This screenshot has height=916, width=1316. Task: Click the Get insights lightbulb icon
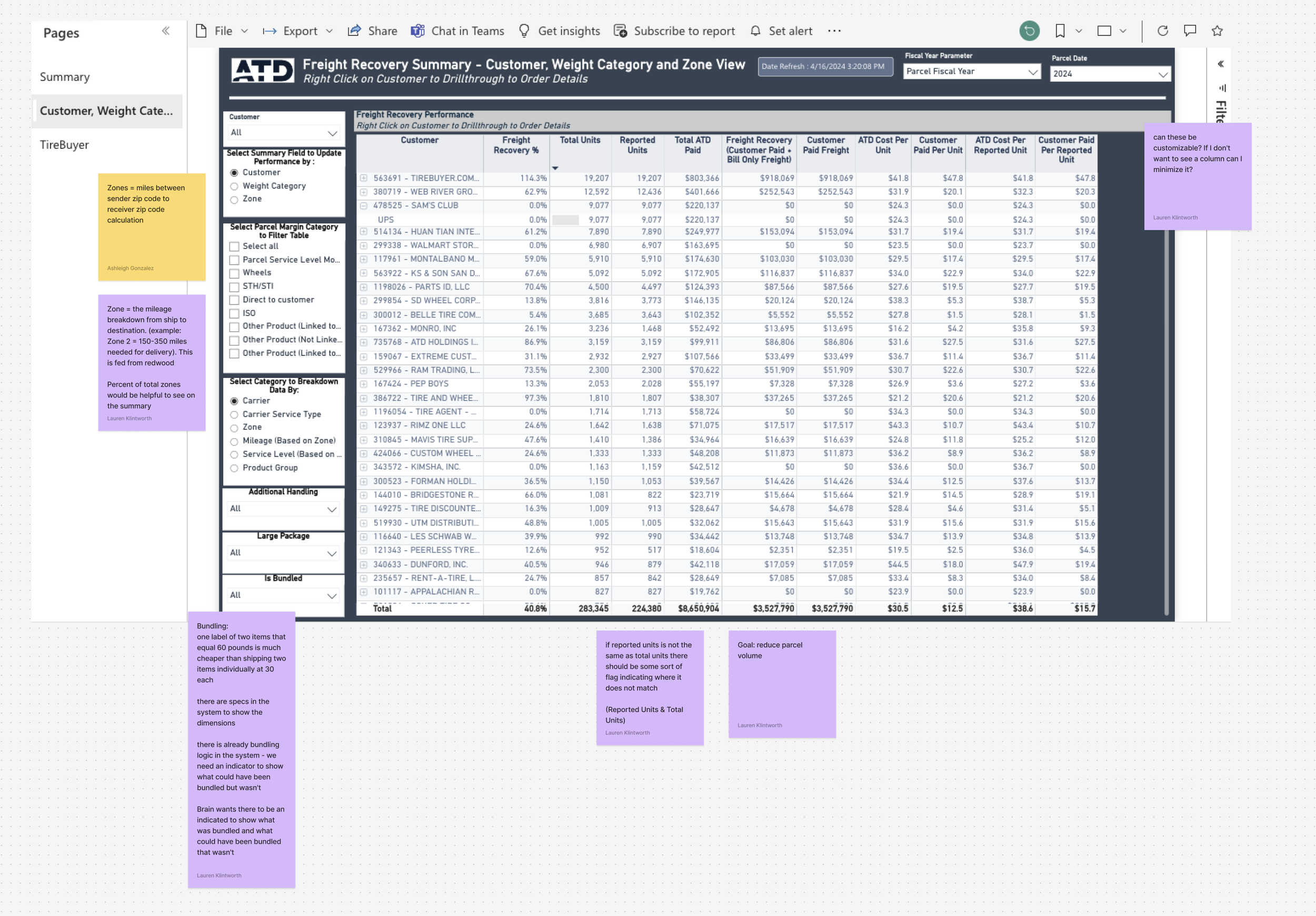tap(523, 31)
